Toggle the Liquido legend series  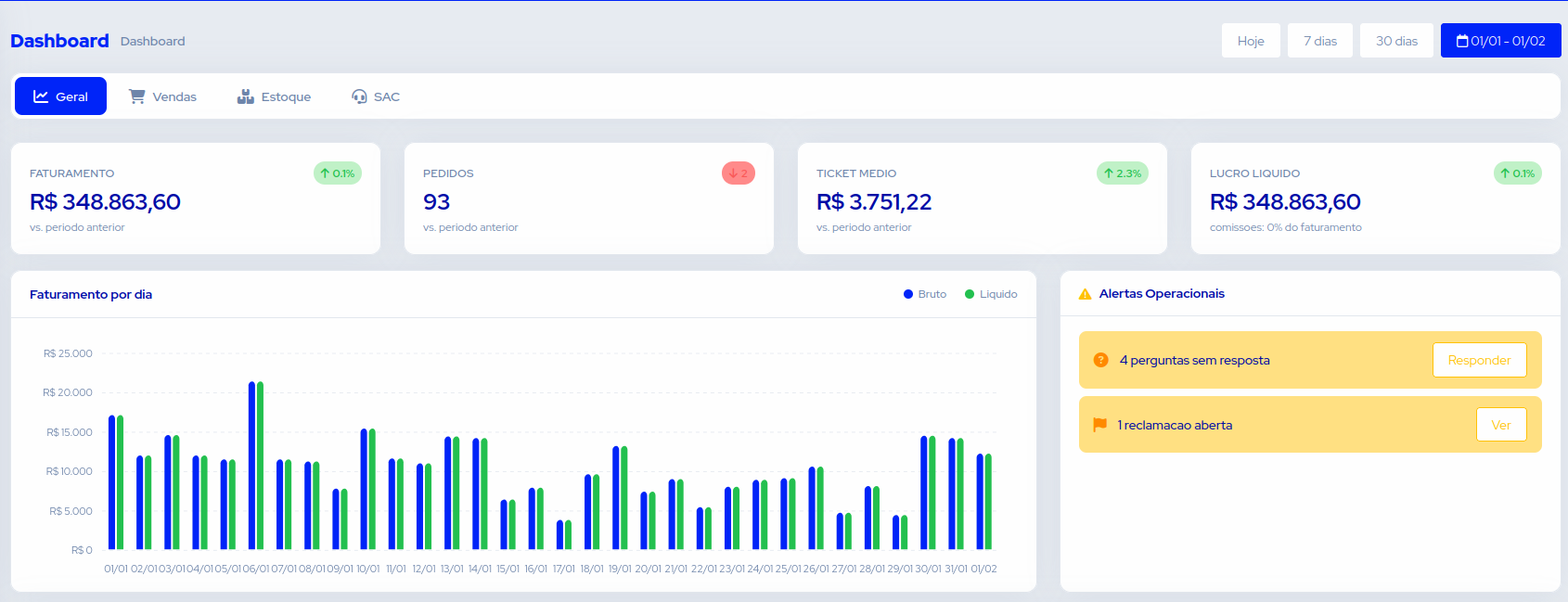point(991,294)
